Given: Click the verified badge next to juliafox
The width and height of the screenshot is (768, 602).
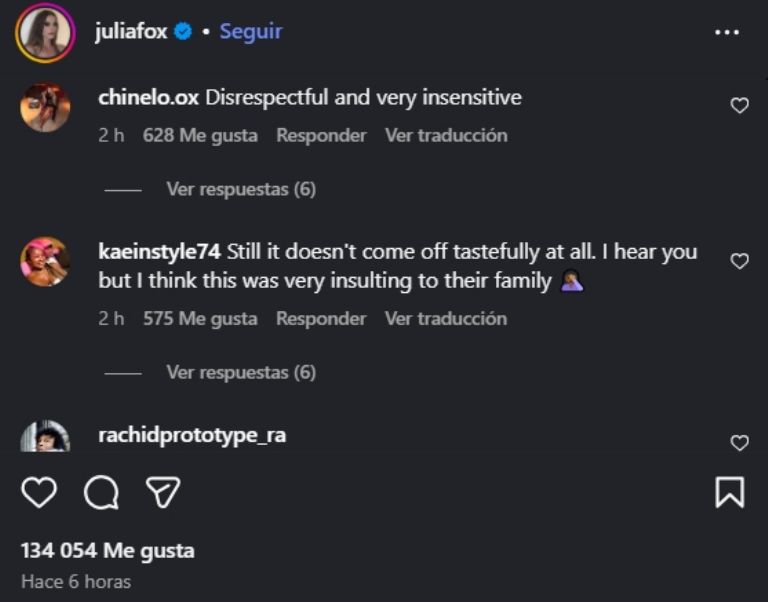Looking at the screenshot, I should [183, 32].
